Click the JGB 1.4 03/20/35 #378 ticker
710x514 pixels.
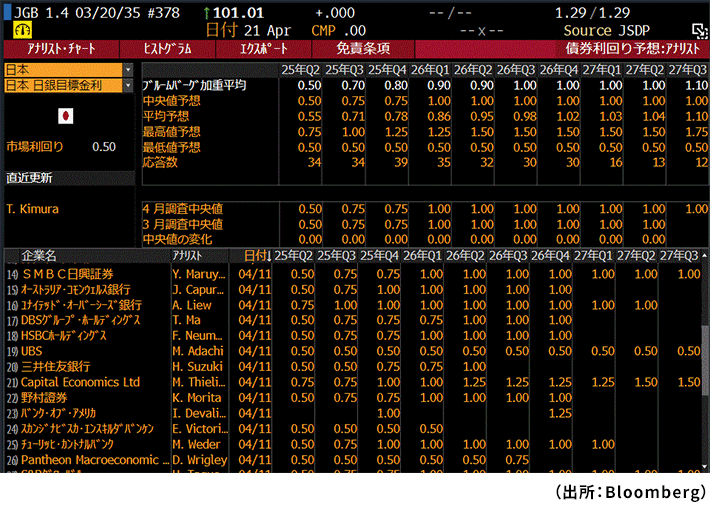pyautogui.click(x=97, y=13)
